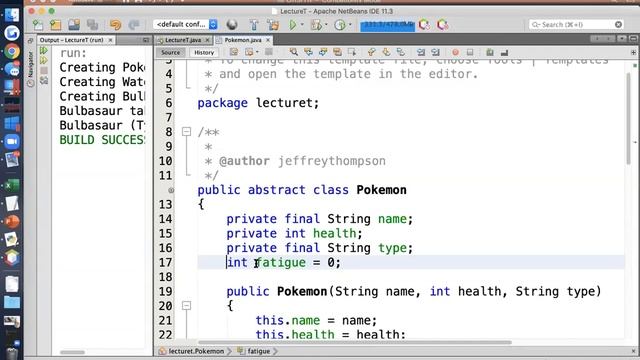Click fatigue in the breadcrumb bar
640x360 pixels.
coord(259,351)
